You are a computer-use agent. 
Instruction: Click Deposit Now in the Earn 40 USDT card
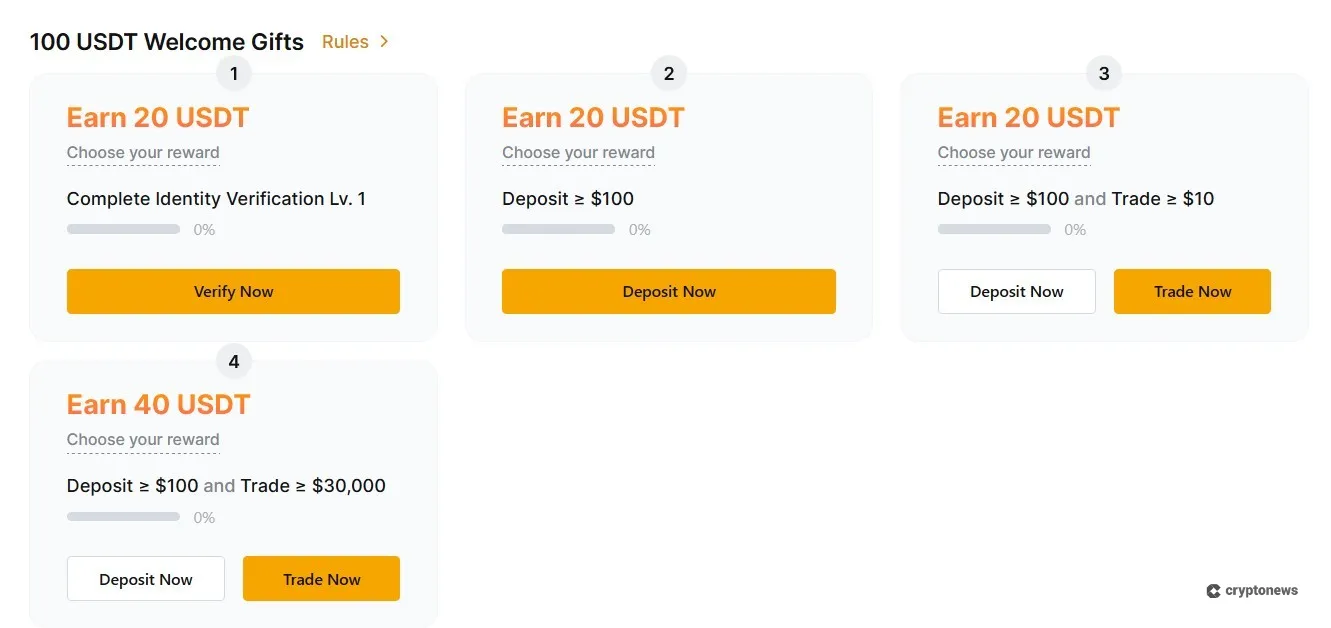146,578
